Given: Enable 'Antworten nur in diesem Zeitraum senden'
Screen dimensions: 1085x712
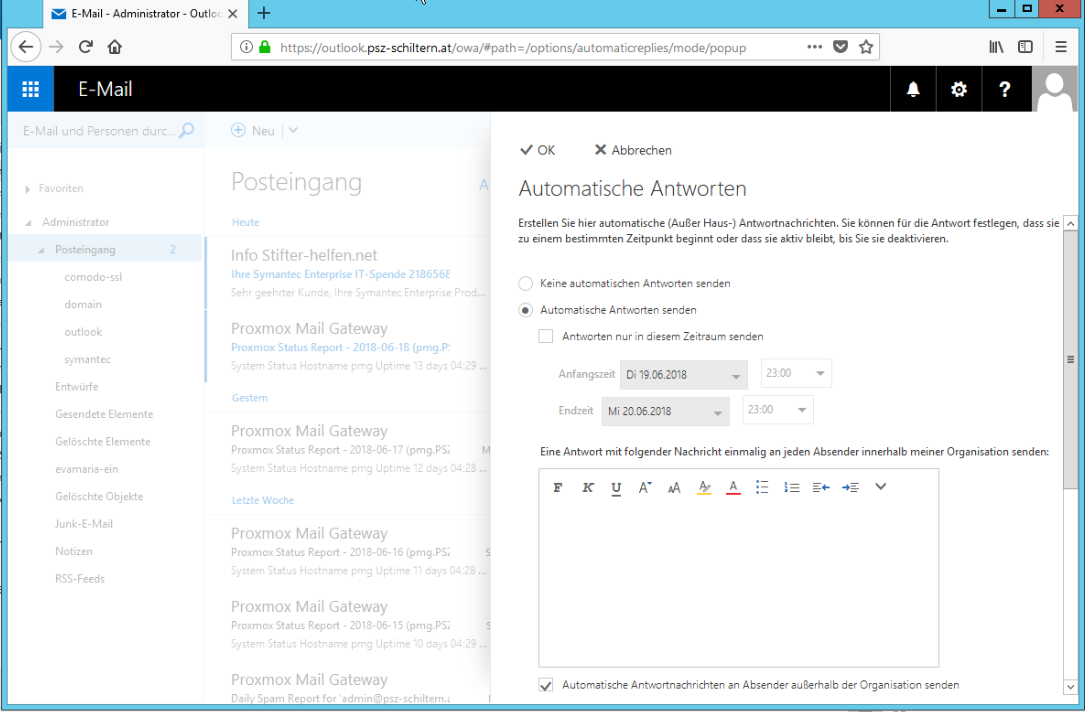Looking at the screenshot, I should (x=546, y=337).
